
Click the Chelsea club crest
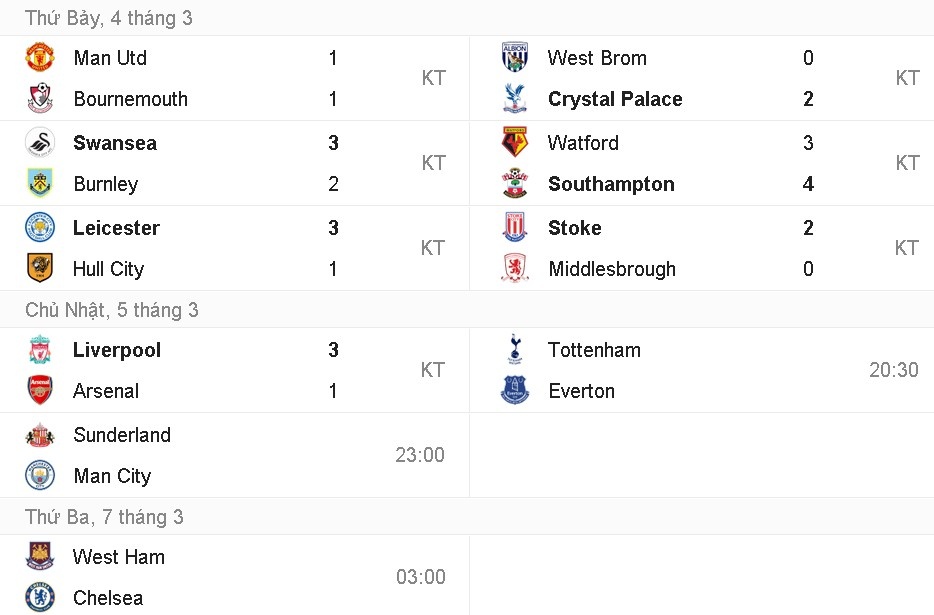click(x=40, y=598)
